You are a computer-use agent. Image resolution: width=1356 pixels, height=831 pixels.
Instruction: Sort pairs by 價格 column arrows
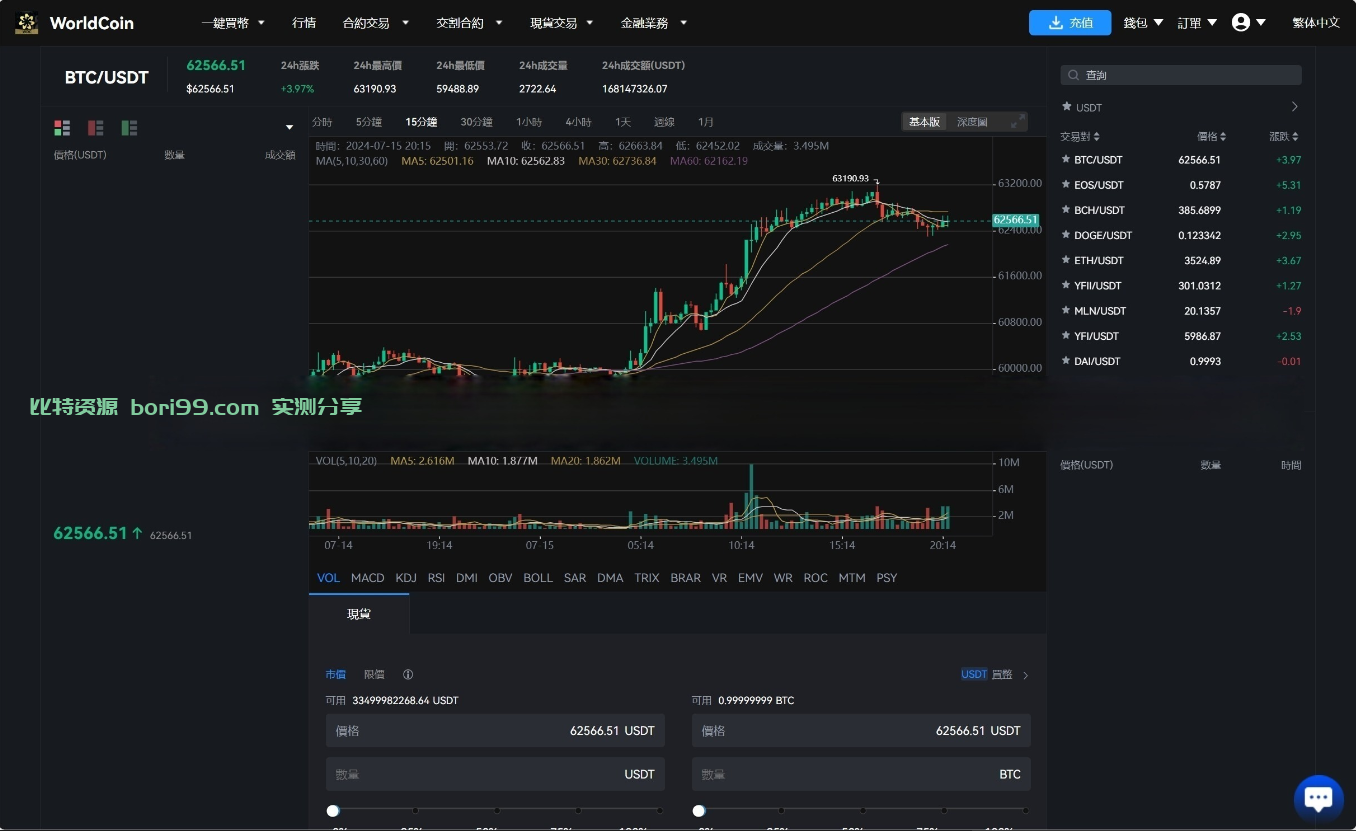click(1223, 136)
